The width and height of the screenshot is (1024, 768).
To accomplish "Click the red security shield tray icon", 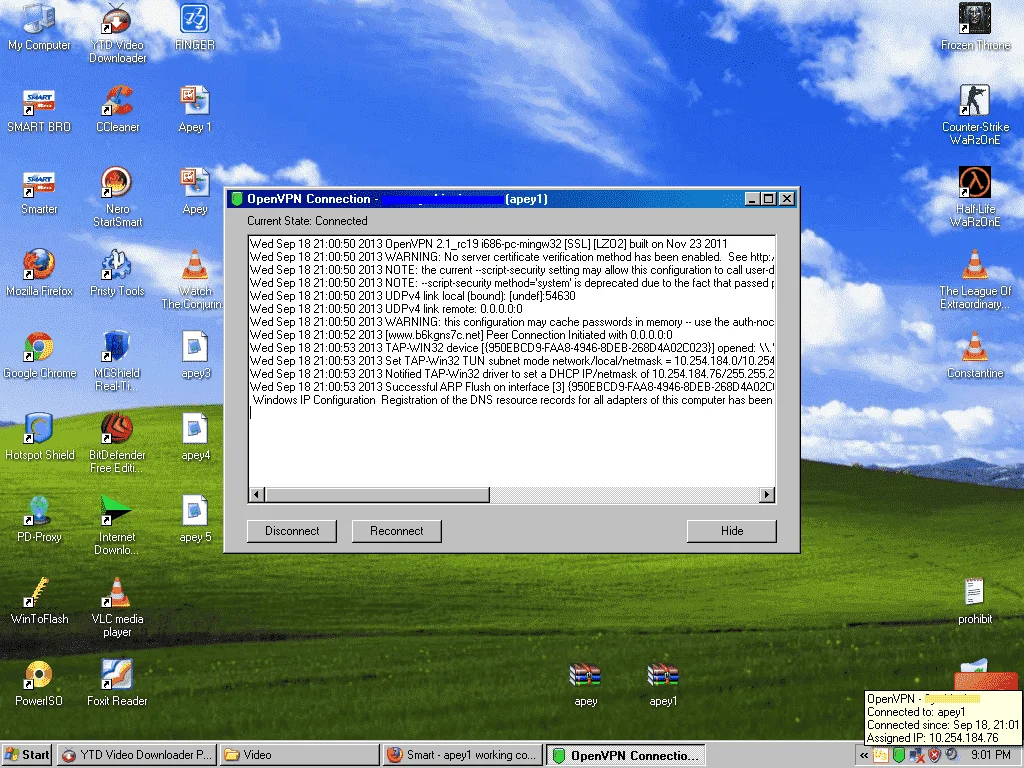I will 934,755.
